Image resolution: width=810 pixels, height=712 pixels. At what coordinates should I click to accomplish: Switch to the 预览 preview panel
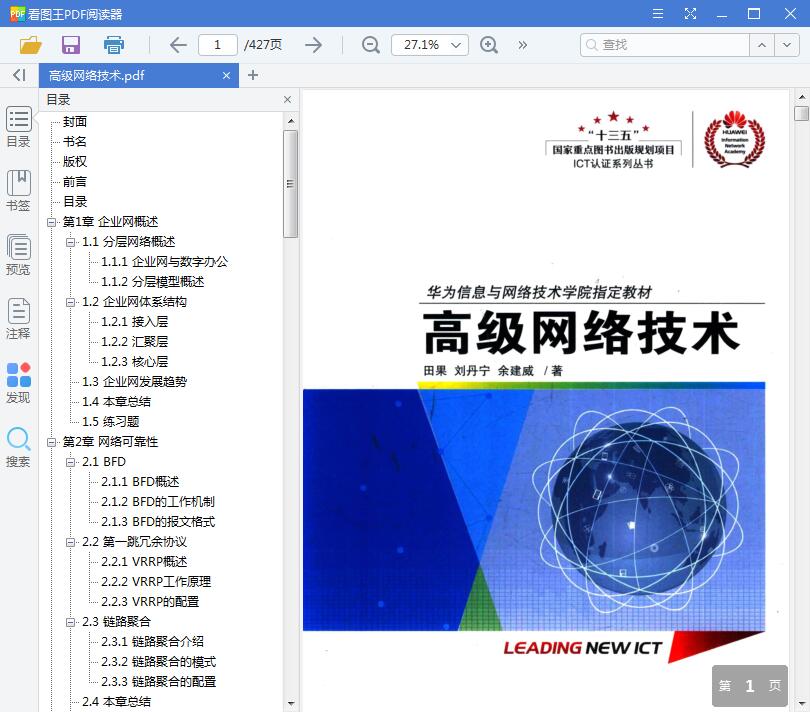click(x=18, y=253)
